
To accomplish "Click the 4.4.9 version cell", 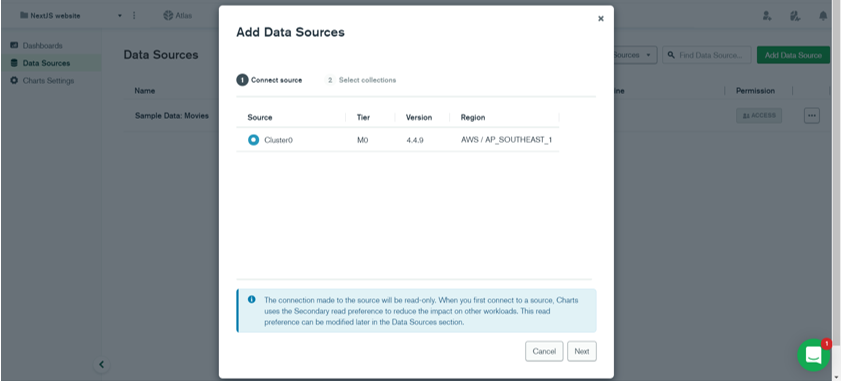I will point(414,140).
